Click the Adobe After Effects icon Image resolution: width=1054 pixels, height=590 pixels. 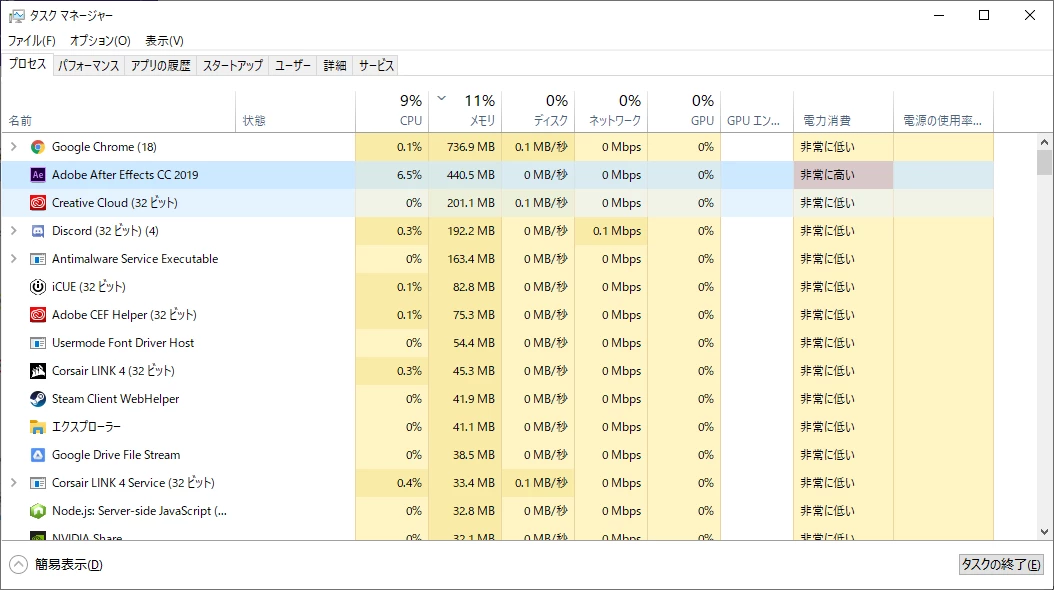click(x=38, y=175)
